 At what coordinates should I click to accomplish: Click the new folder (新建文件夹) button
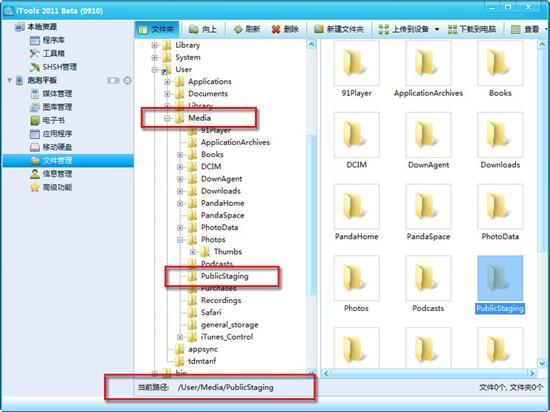coord(339,29)
